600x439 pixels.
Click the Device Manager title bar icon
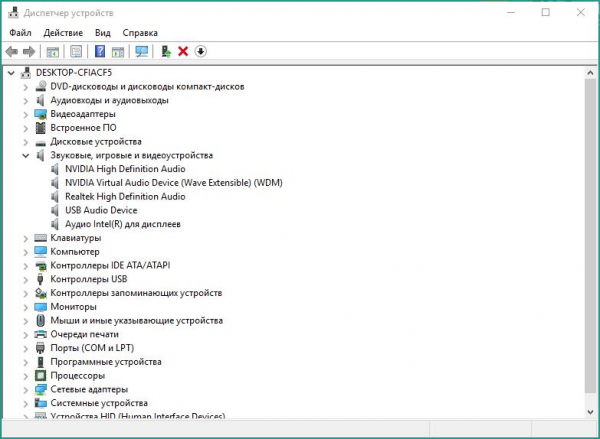click(13, 13)
